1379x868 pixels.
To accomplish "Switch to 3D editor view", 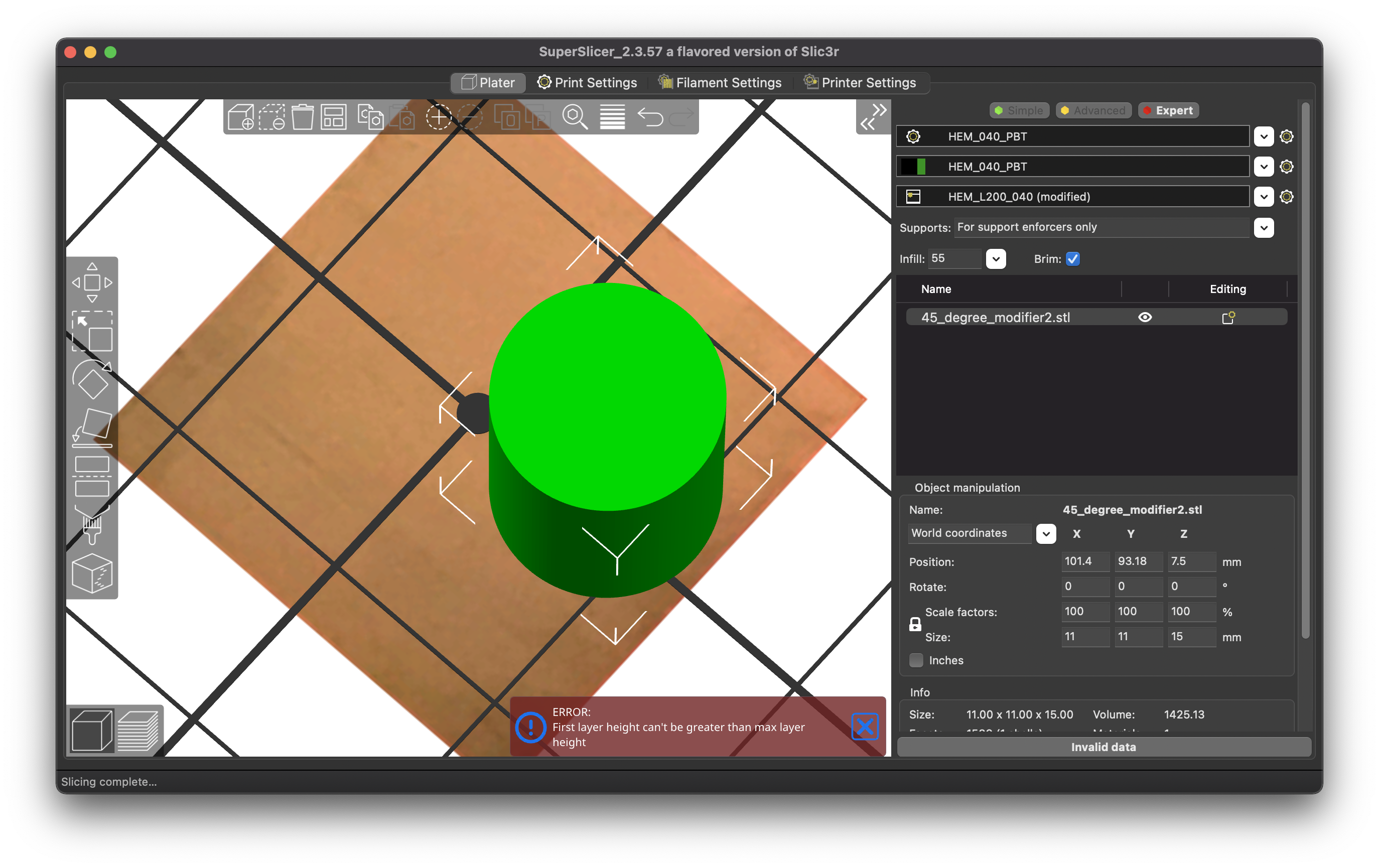I will [92, 730].
